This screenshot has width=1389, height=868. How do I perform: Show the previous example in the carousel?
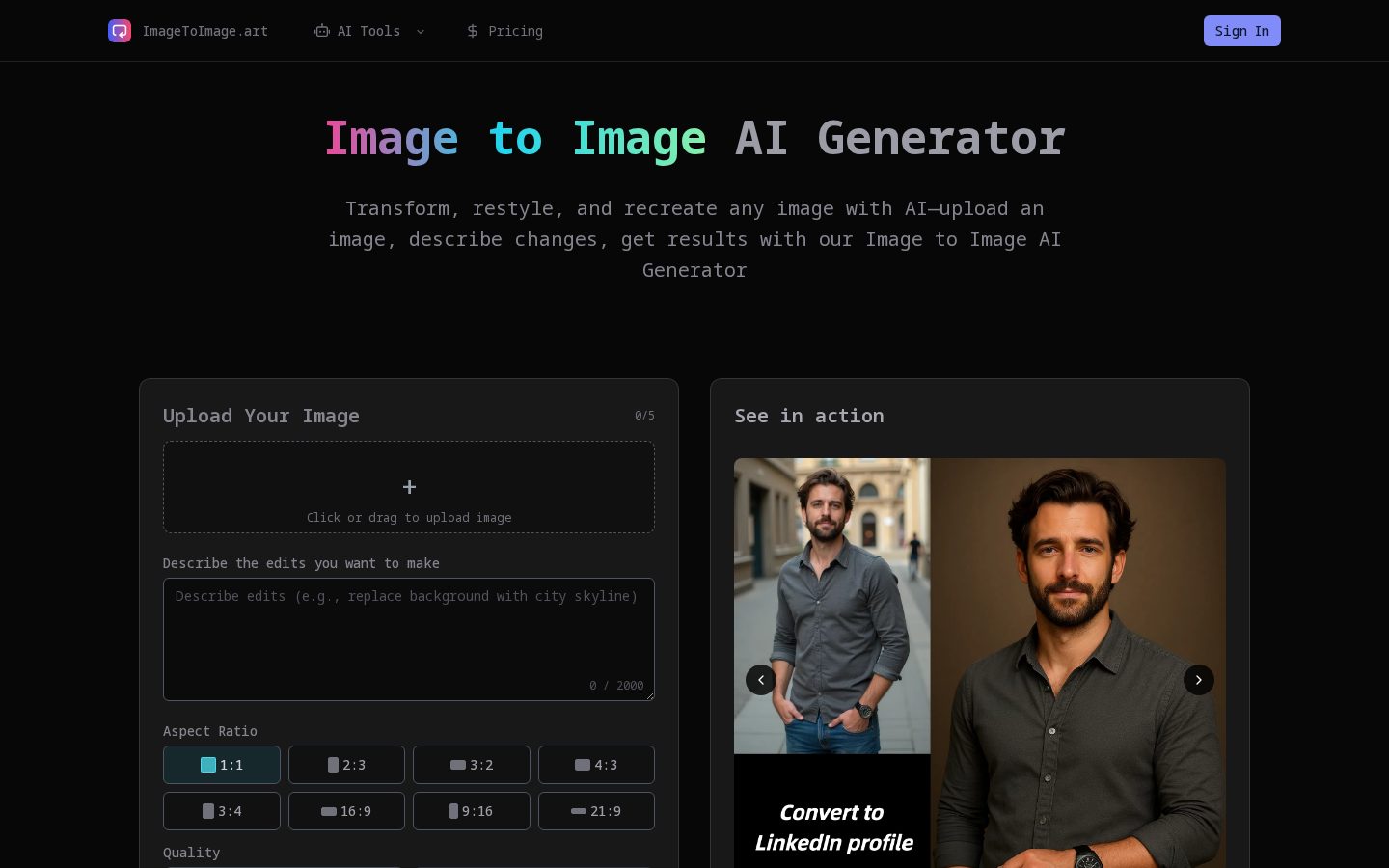click(x=761, y=680)
